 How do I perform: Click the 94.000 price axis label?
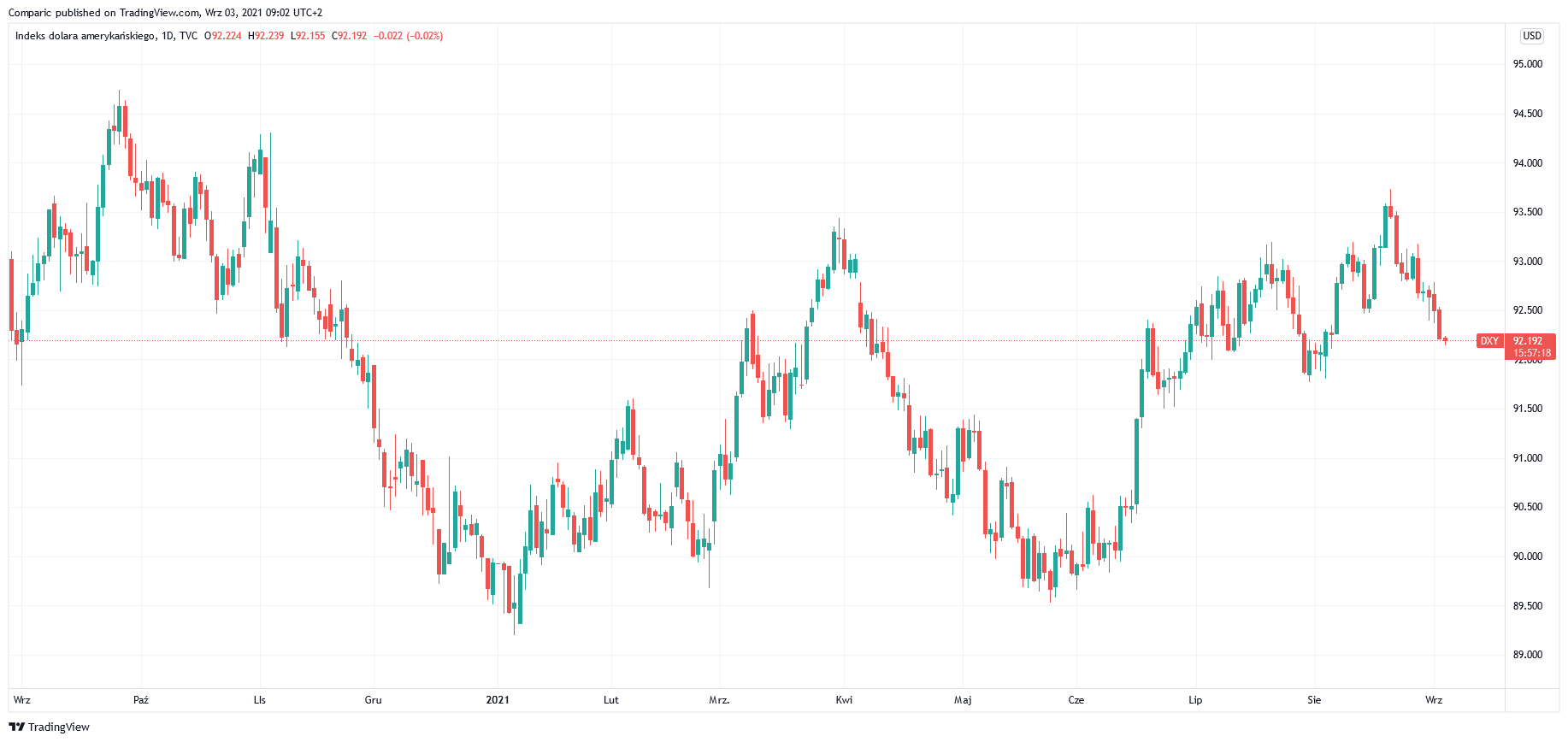click(1528, 163)
